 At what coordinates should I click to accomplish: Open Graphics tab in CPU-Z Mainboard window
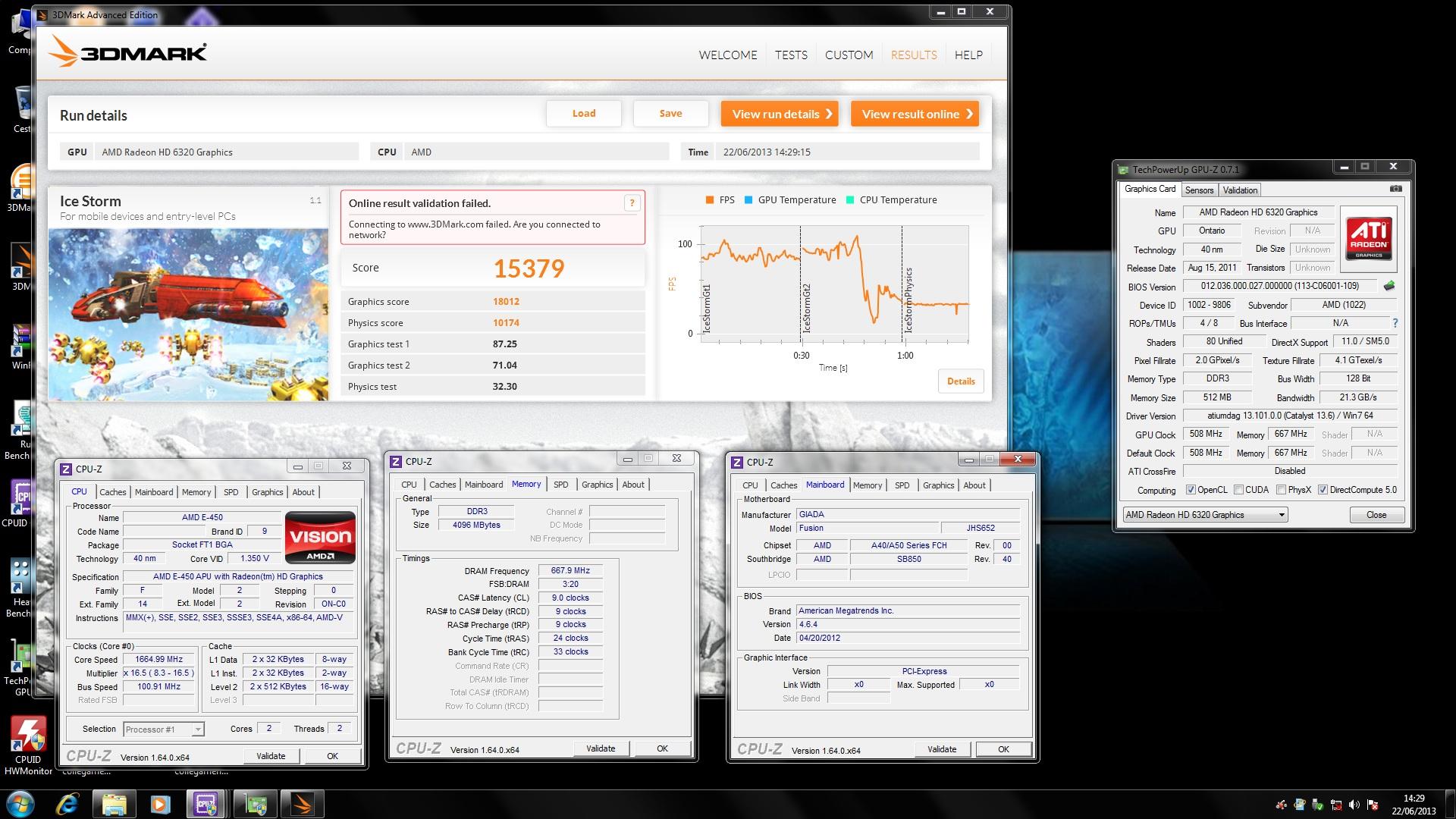[938, 485]
